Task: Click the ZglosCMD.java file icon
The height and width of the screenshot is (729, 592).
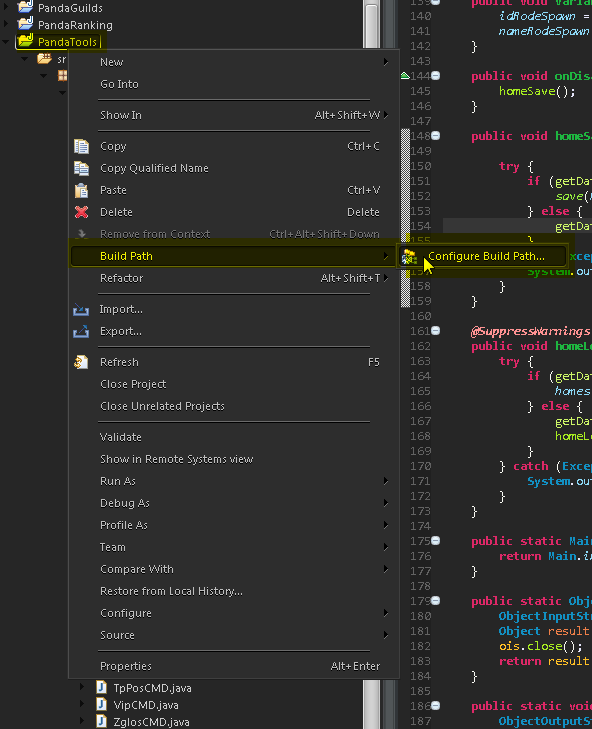Action: pyautogui.click(x=101, y=722)
